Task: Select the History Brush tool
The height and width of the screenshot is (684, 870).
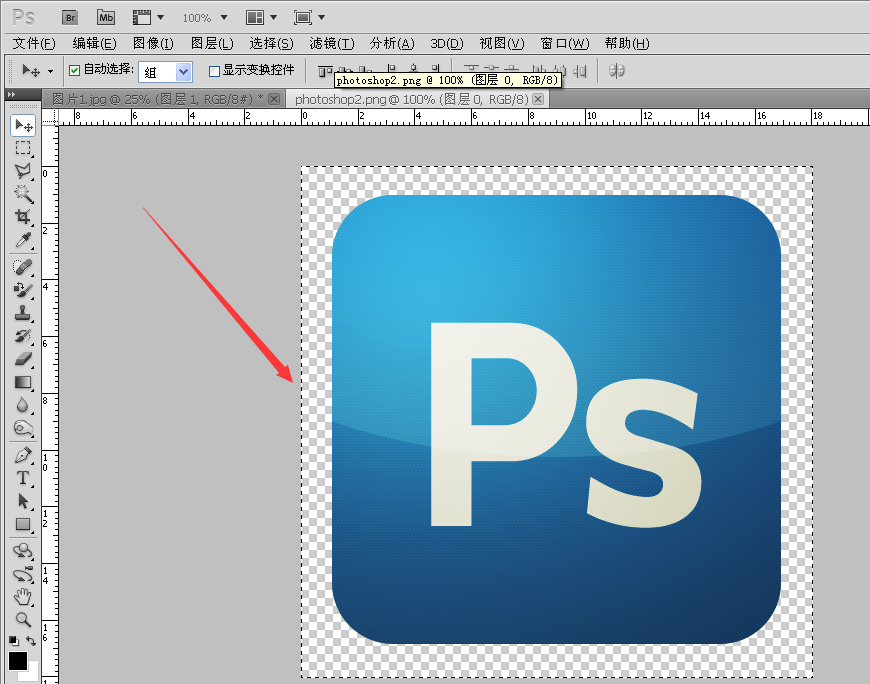Action: point(23,336)
